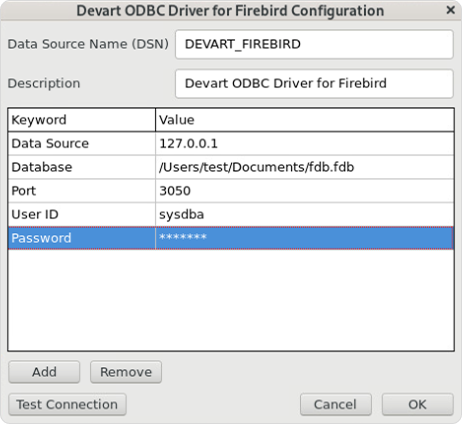Screen dimensions: 462x424
Task: Select the Keyword column header
Action: (x=82, y=120)
